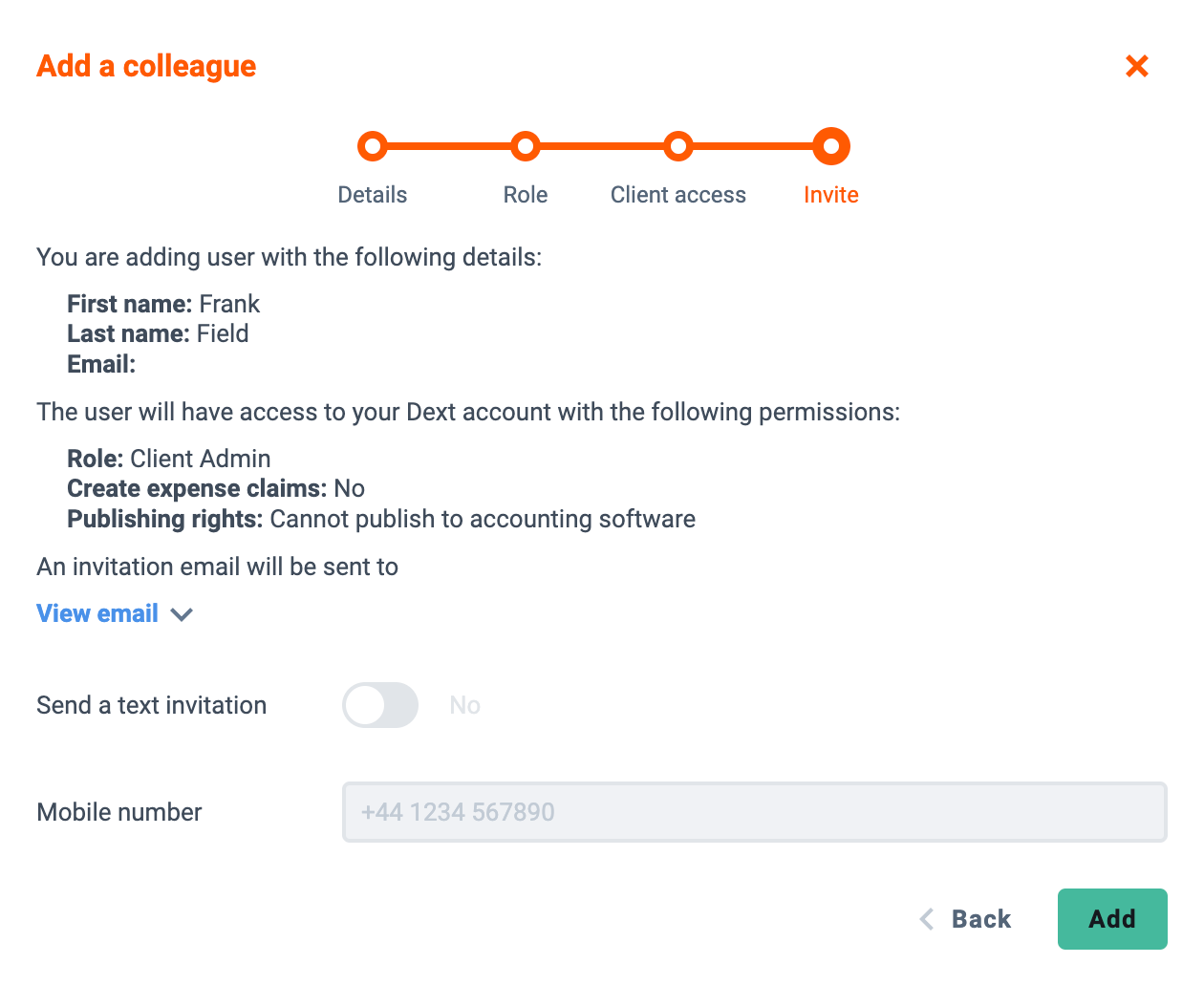Screen dimensions: 1204x985
Task: Click the Details step circle
Action: tap(373, 146)
